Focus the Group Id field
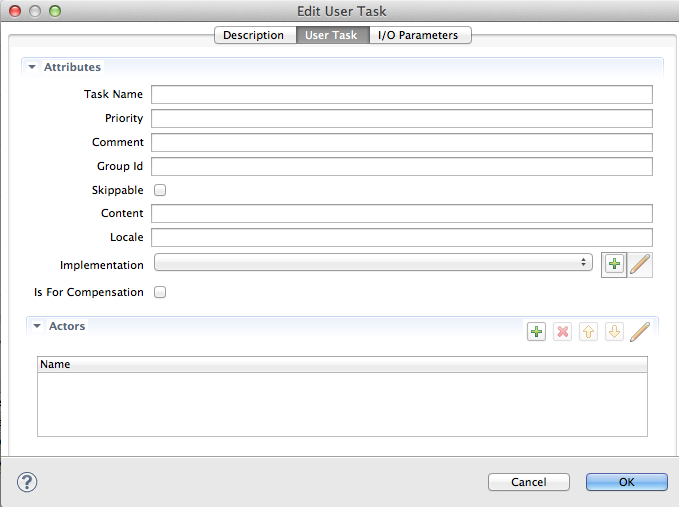The image size is (679, 507). 401,166
